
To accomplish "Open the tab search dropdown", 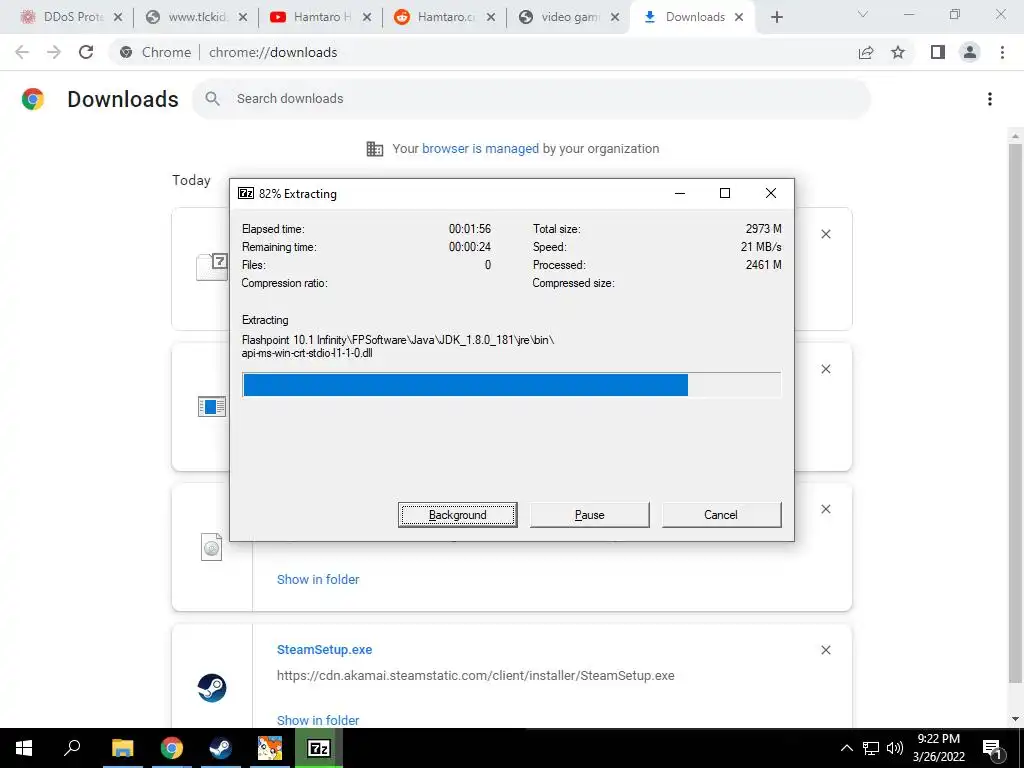I will (863, 14).
